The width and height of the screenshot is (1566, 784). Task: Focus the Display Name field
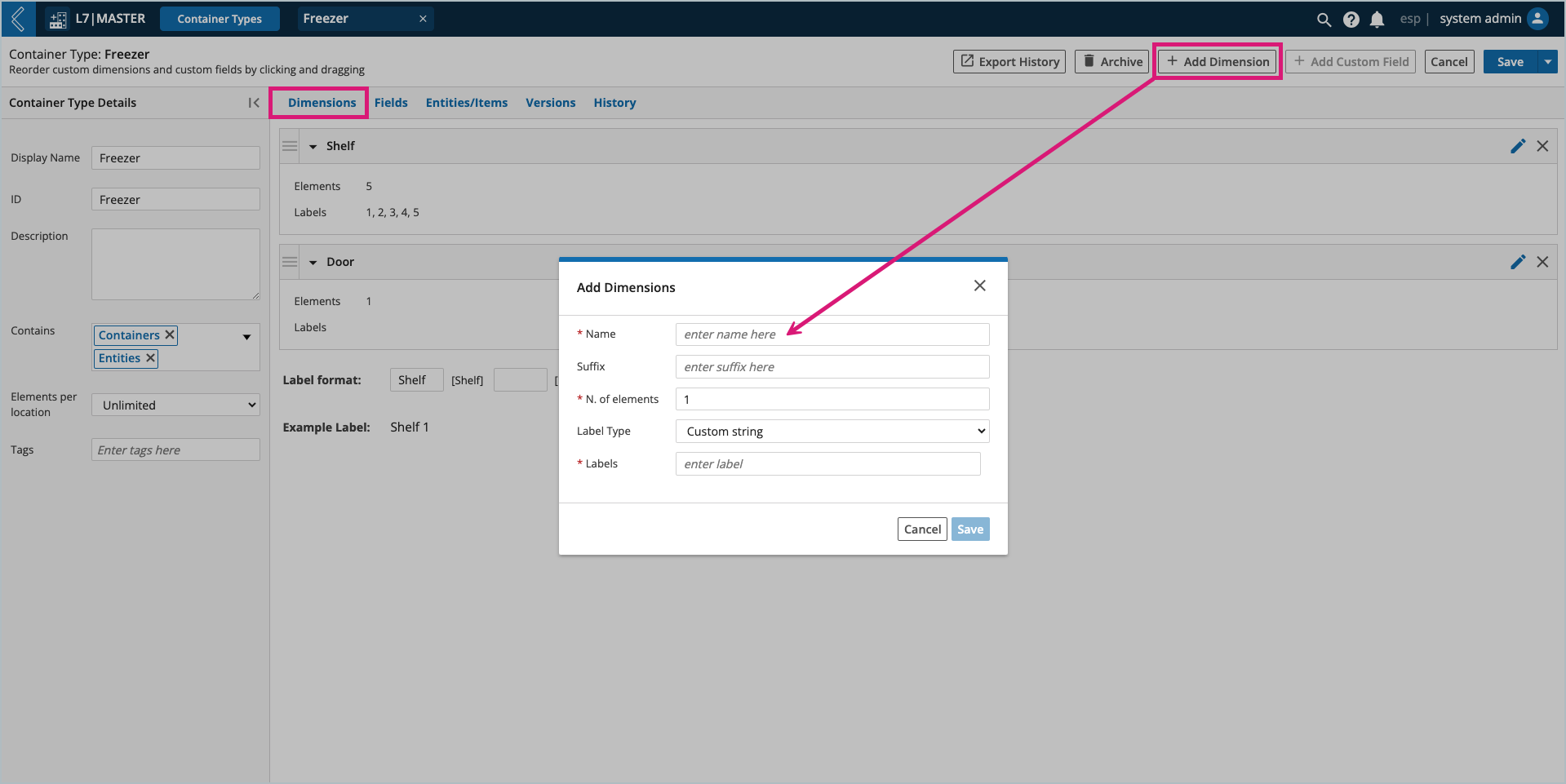175,158
